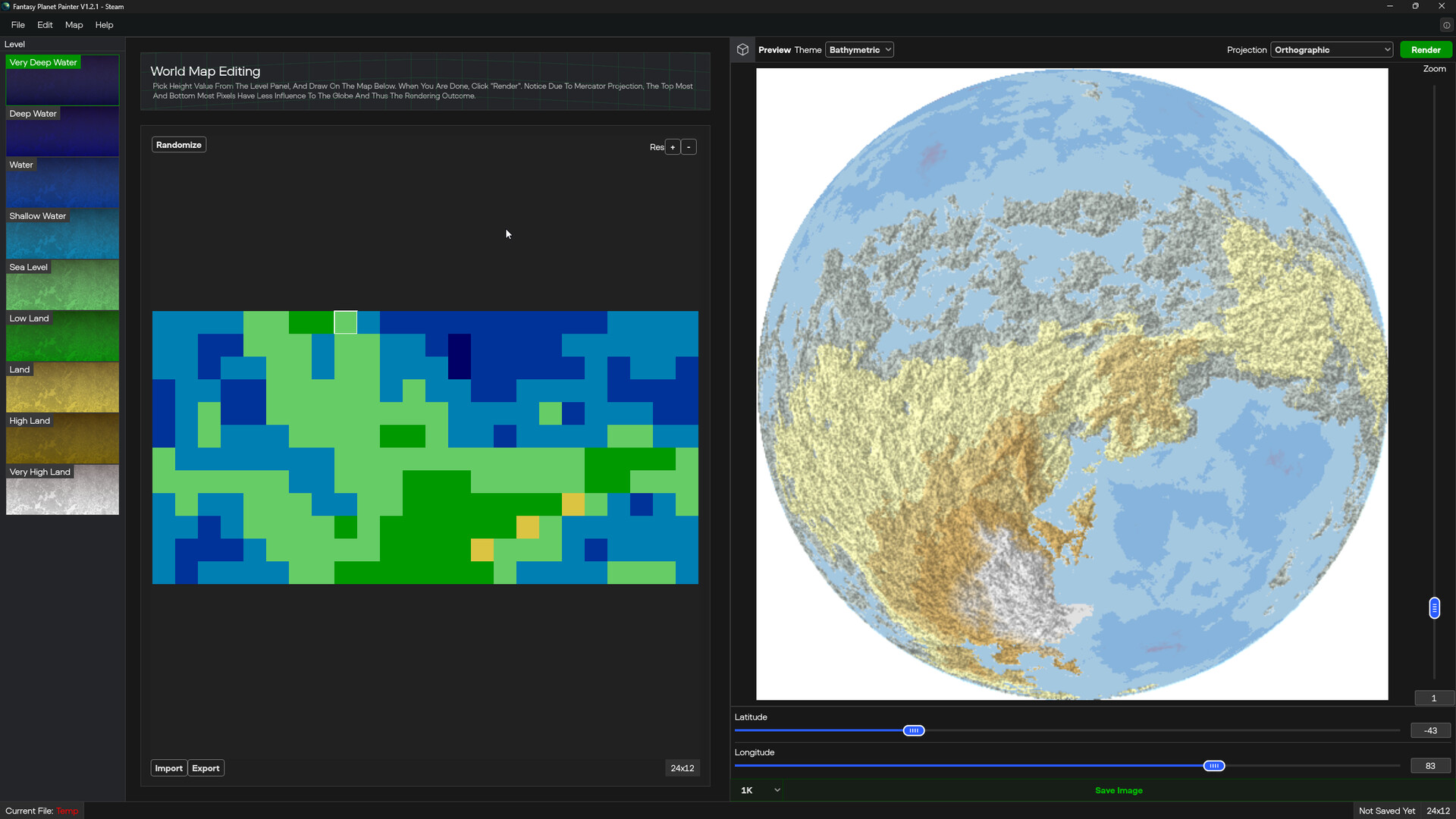The height and width of the screenshot is (819, 1456).
Task: Click the Render button
Action: click(x=1426, y=49)
